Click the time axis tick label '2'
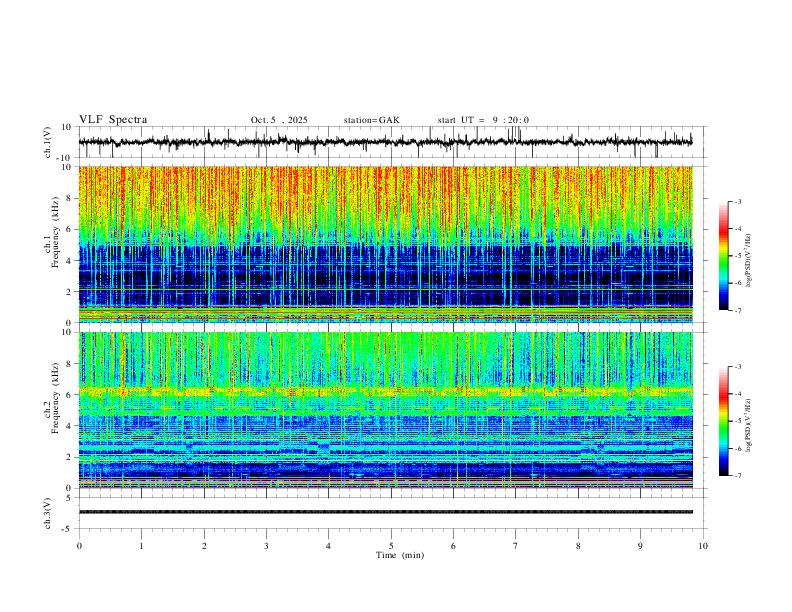This screenshot has height=612, width=792. click(x=204, y=546)
